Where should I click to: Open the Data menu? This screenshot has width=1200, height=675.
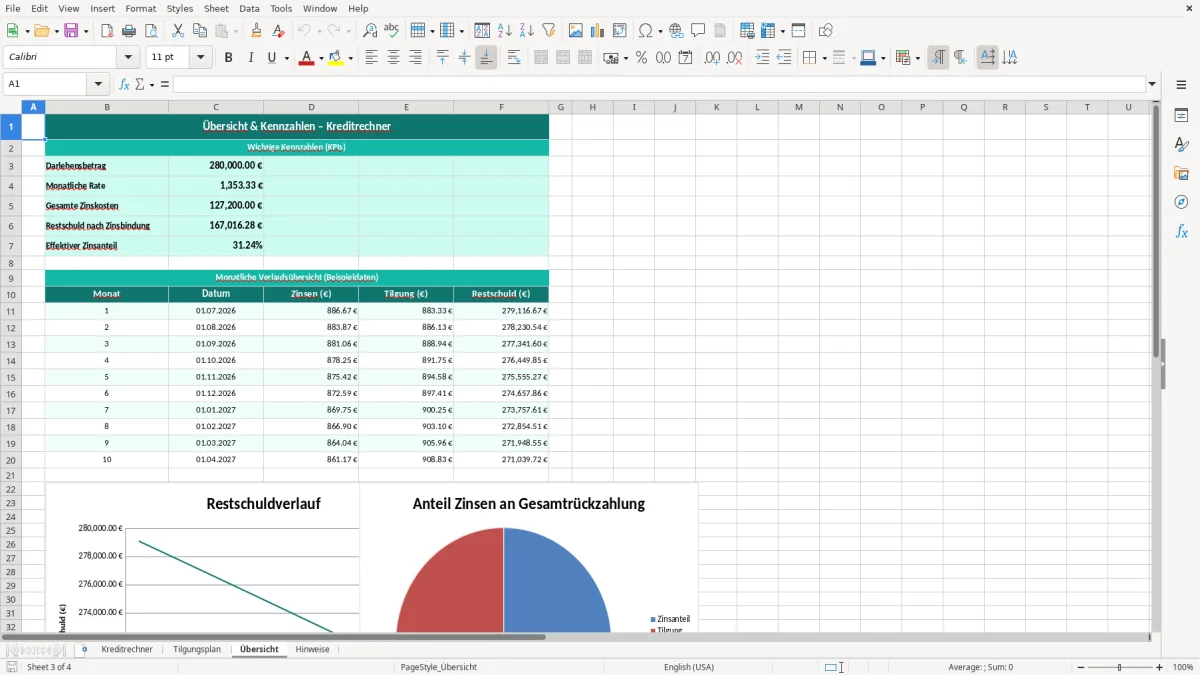tap(249, 8)
